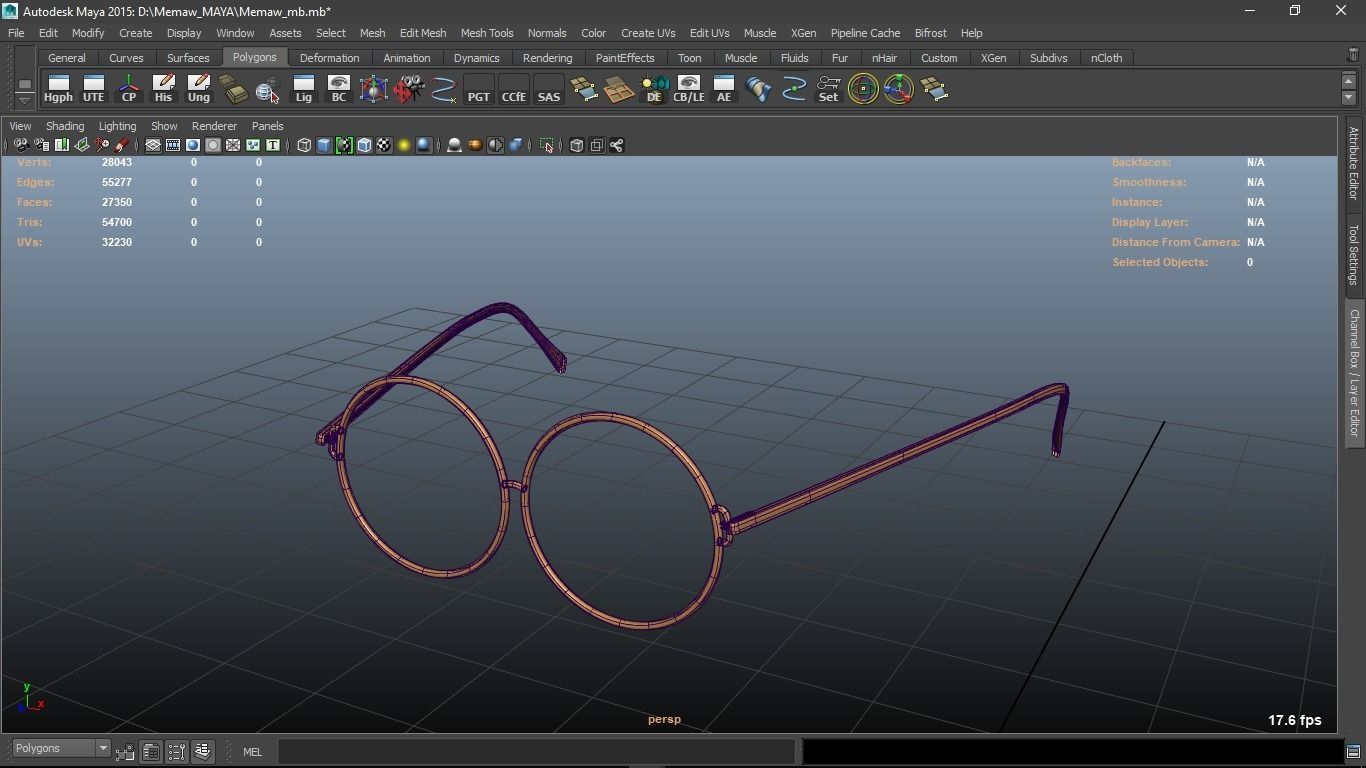
Task: Click the boot-shaped sculpt shelf icon
Action: 759,89
